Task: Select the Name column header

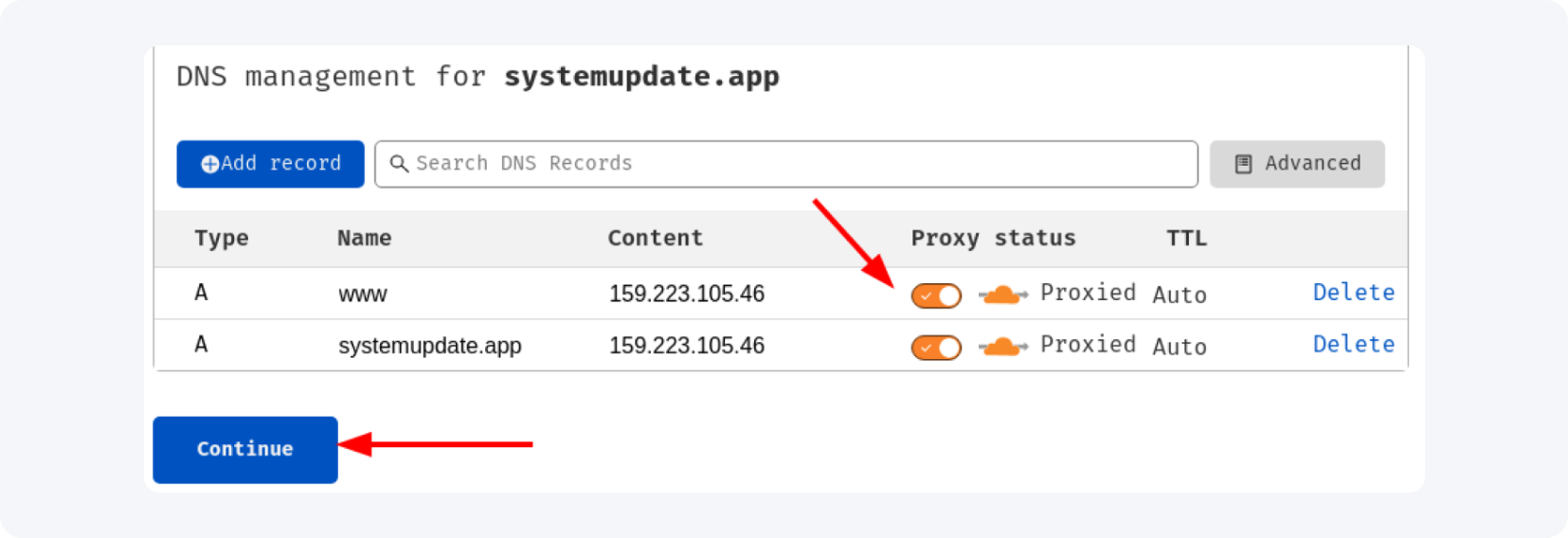Action: (365, 239)
